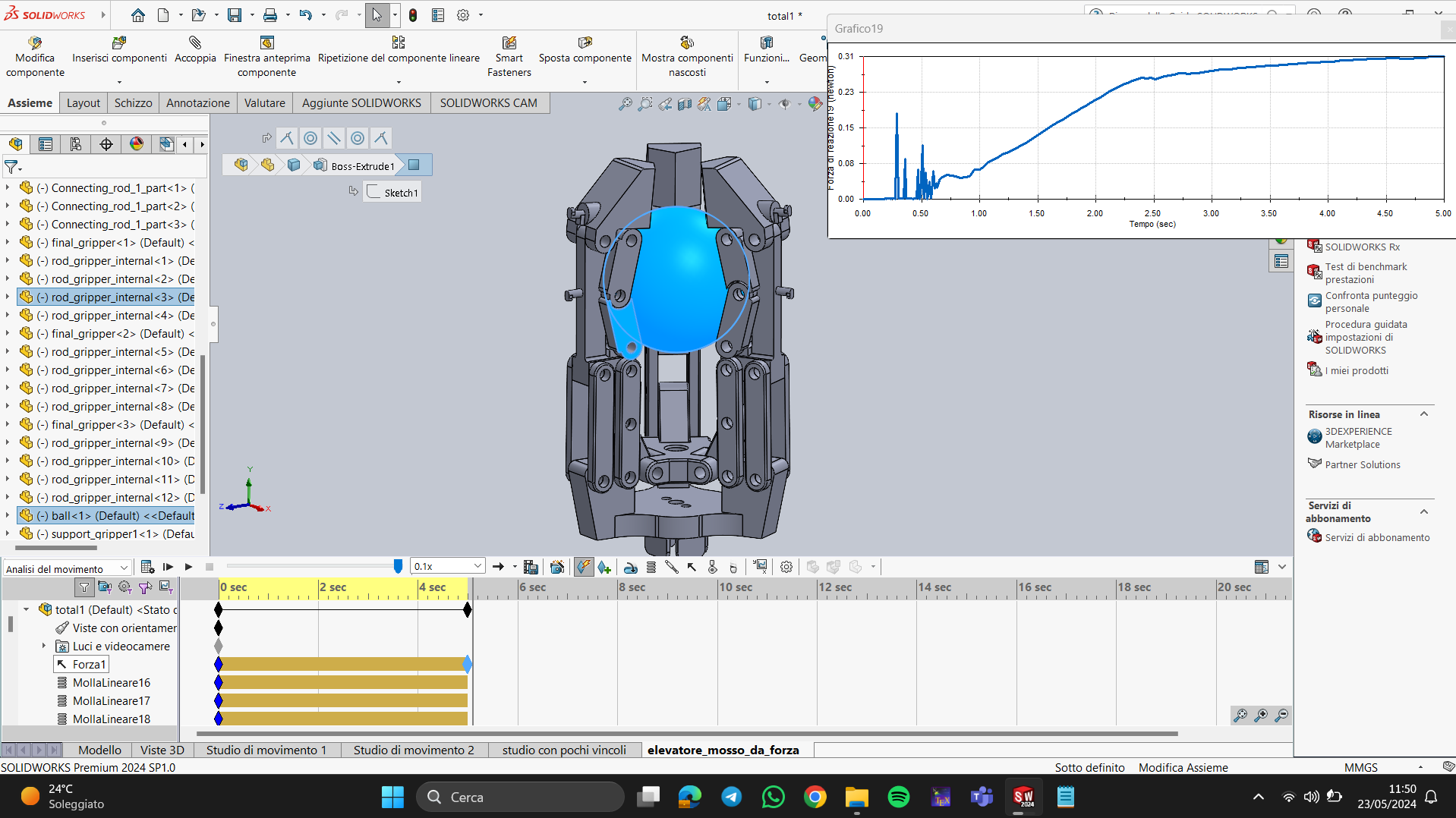The image size is (1456, 818).
Task: Click Test di benchmark prestazioni link
Action: point(1366,273)
